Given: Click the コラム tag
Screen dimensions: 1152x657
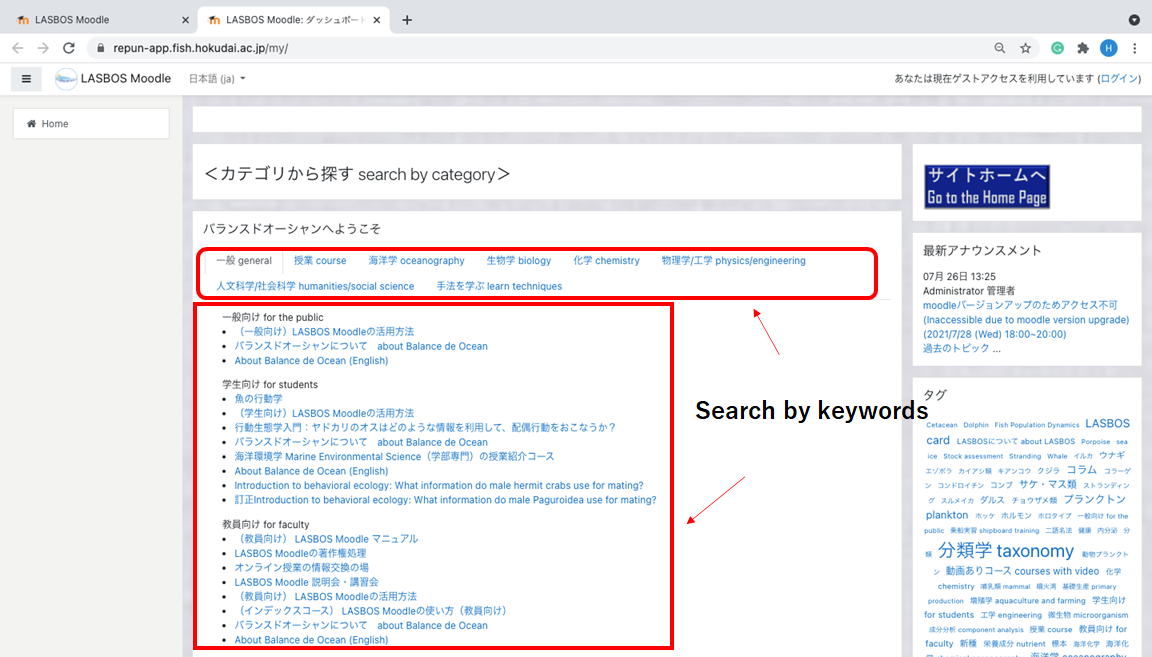Looking at the screenshot, I should tap(1081, 470).
